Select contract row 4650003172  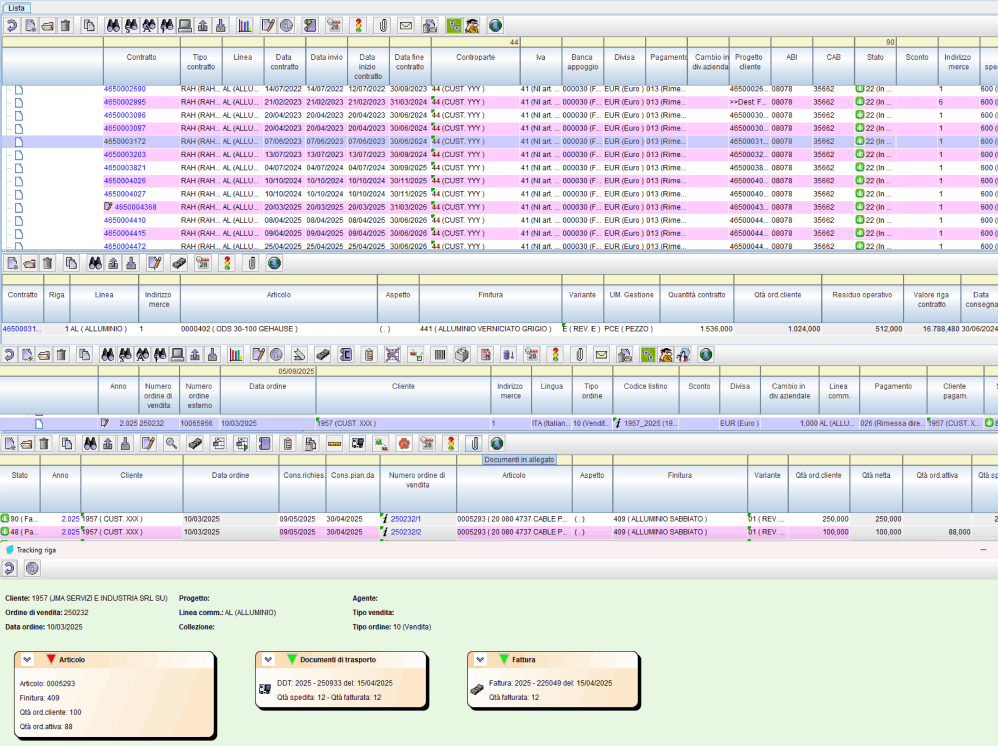pos(125,141)
